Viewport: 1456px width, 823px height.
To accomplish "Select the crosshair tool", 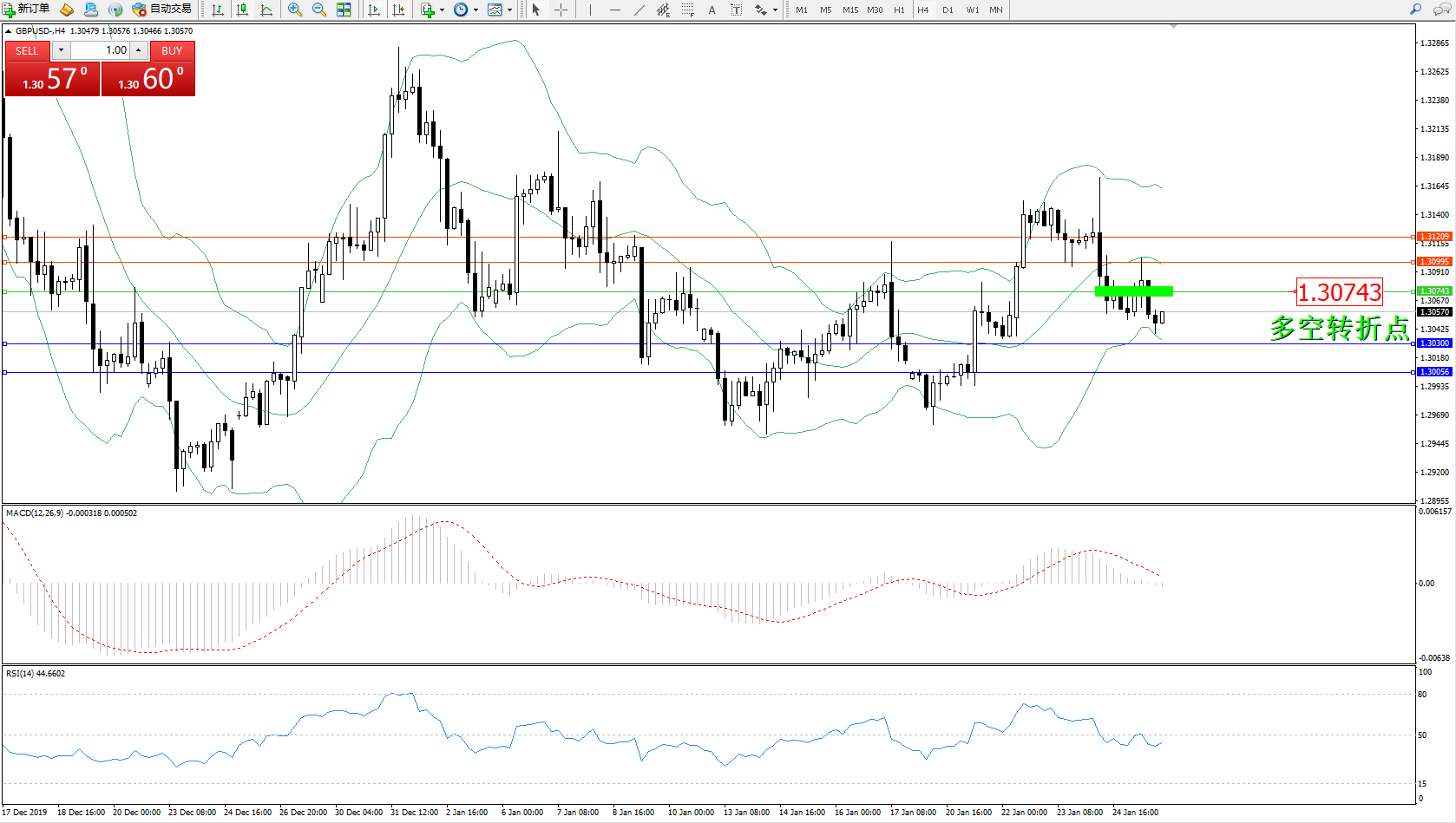I will coord(561,10).
